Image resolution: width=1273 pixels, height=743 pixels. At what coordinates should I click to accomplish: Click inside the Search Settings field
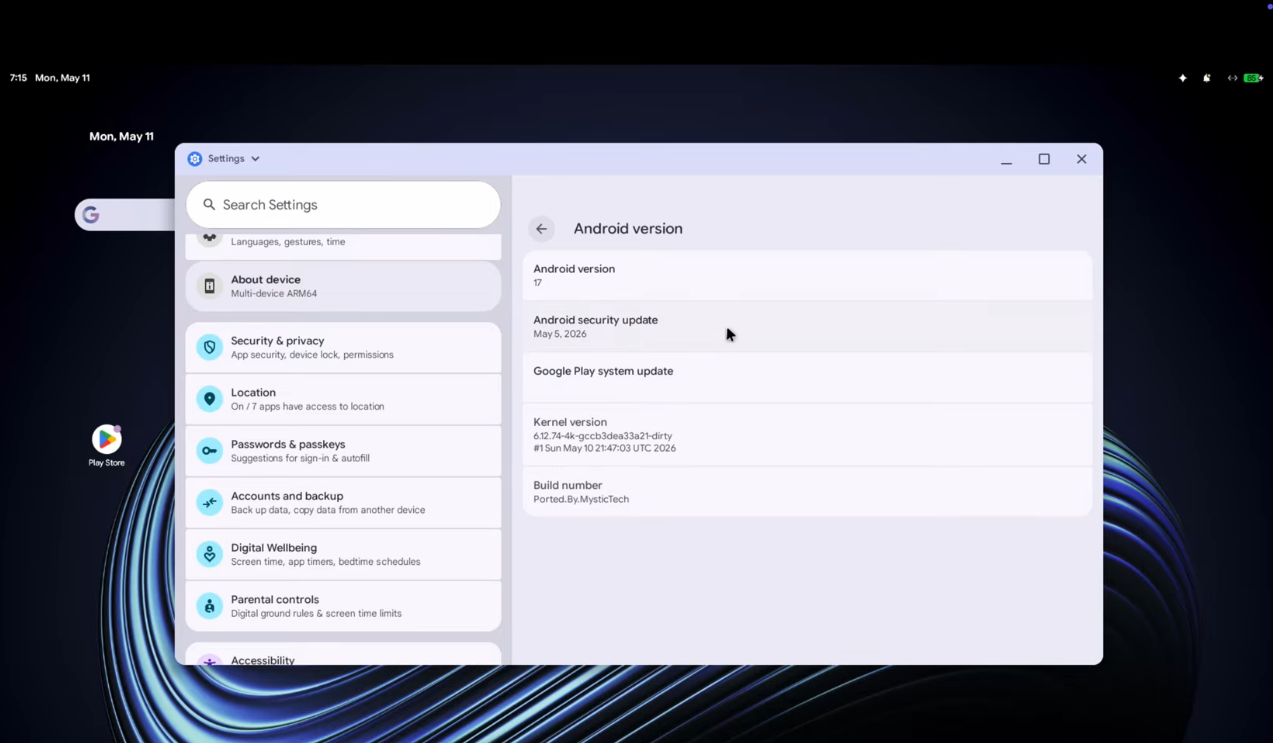coord(343,205)
